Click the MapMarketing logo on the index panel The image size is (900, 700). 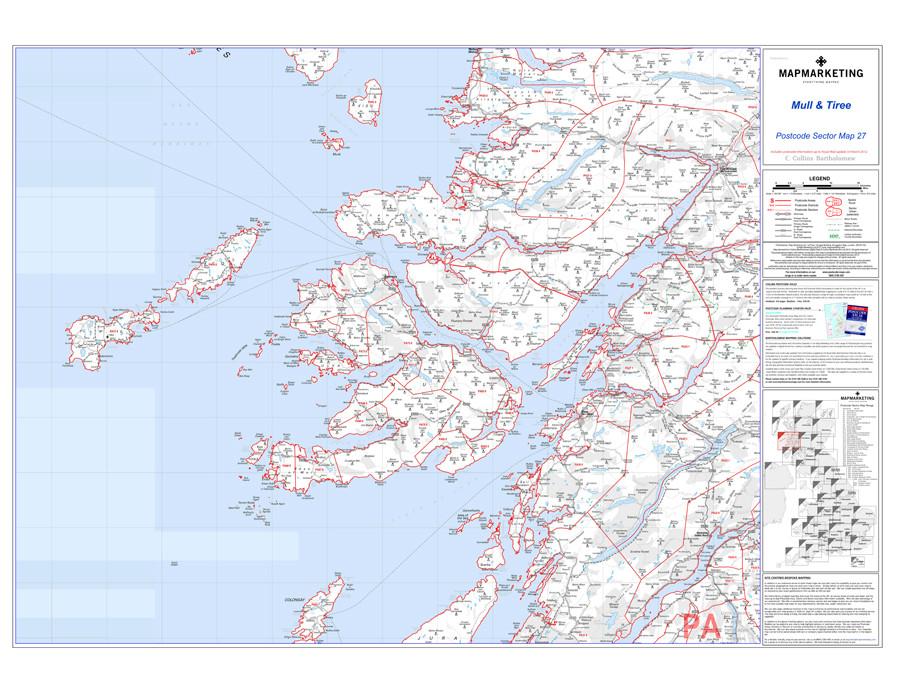click(x=858, y=397)
